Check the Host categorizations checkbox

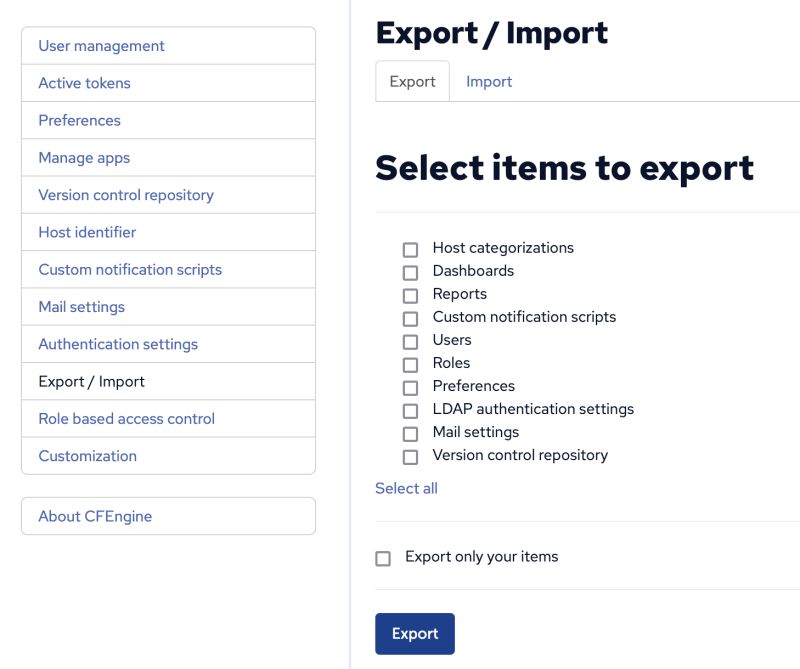point(410,248)
